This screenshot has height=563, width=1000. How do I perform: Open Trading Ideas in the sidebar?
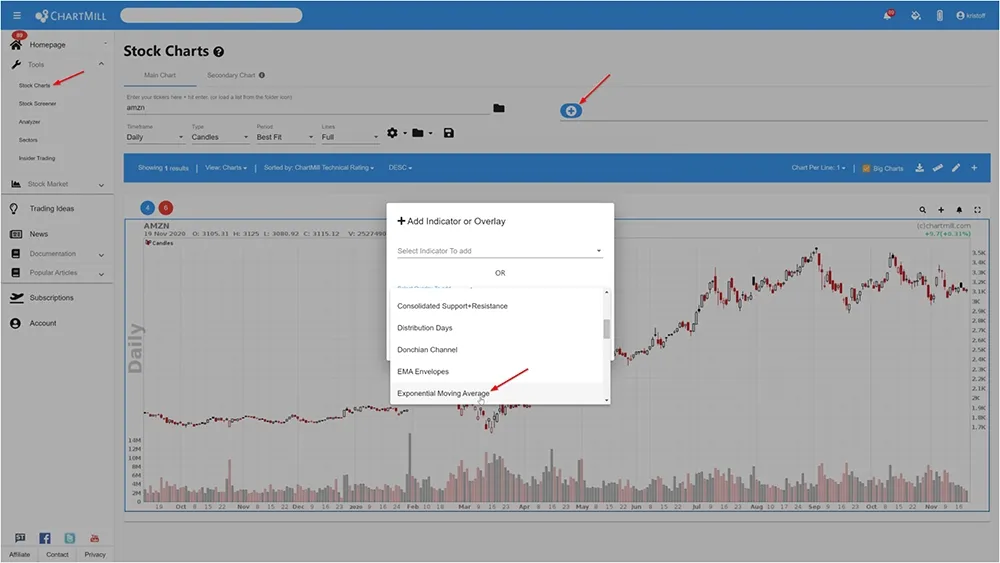51,208
